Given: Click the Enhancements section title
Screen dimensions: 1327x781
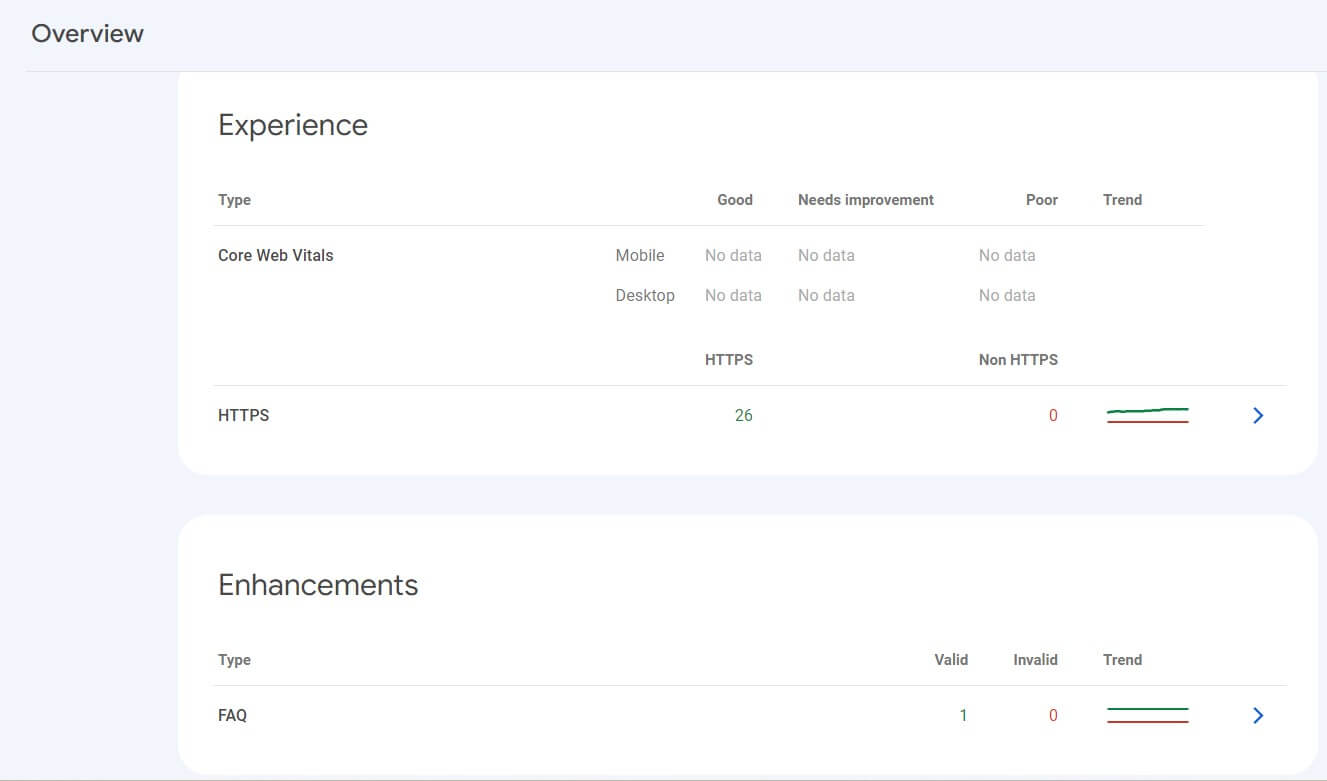Looking at the screenshot, I should coord(318,584).
